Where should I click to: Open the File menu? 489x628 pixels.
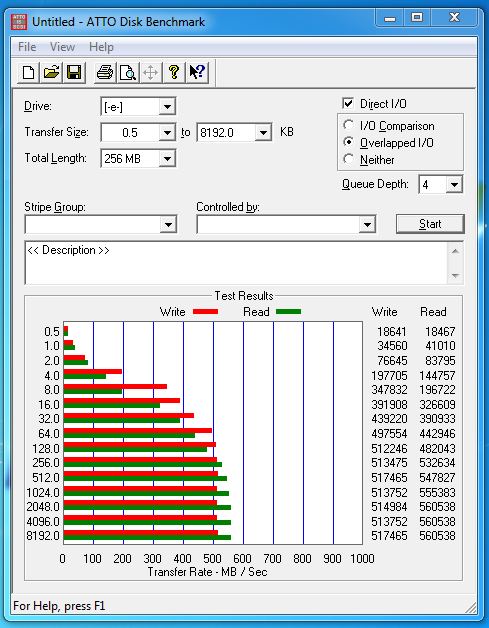pos(27,47)
